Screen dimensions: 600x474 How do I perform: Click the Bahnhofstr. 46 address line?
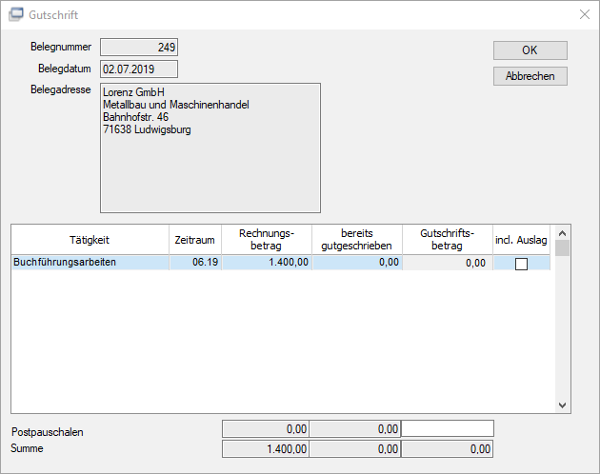tap(136, 117)
